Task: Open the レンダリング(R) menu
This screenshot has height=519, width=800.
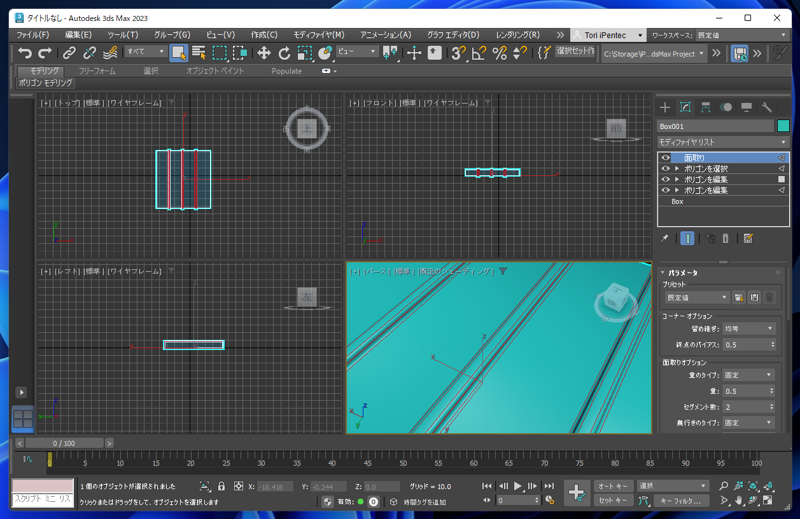Action: tap(517, 35)
